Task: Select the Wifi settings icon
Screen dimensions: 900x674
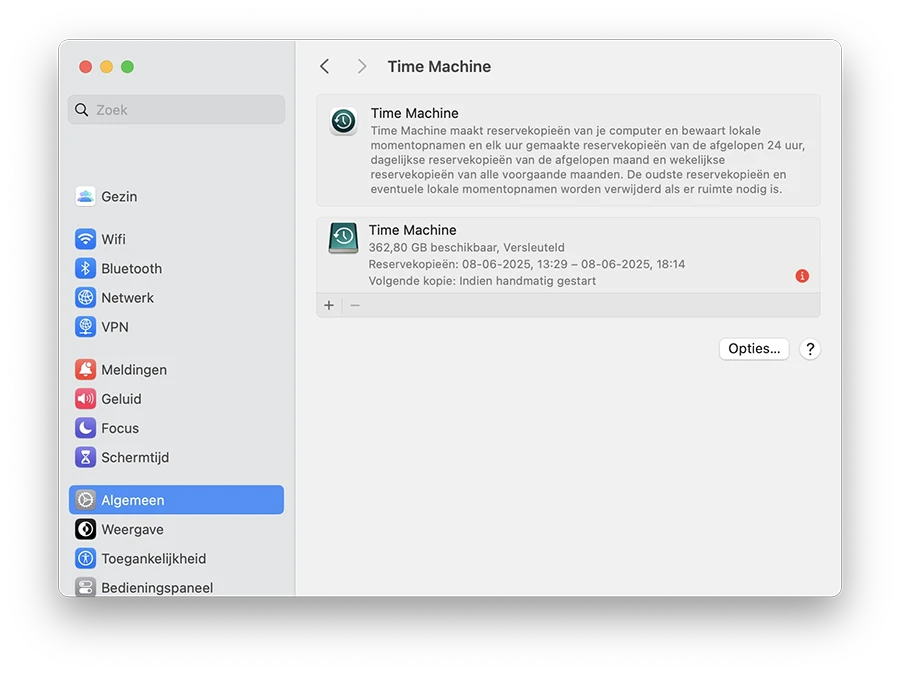Action: tap(84, 239)
